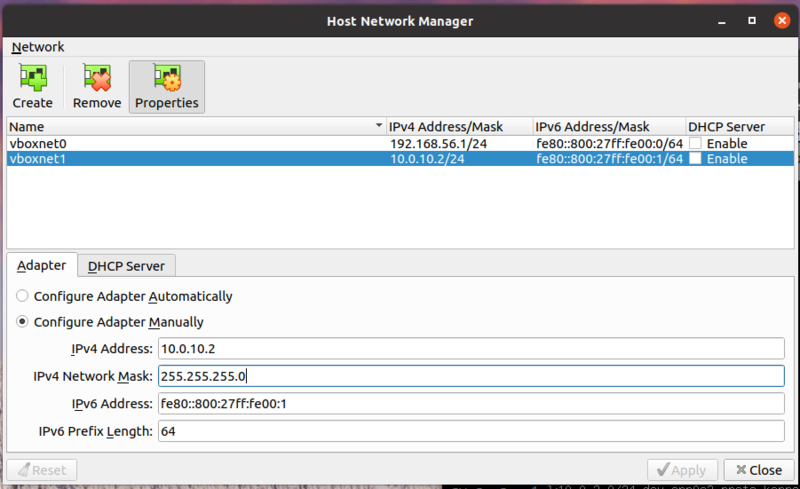Enable DHCP server for vboxnet0
Screen dimensions: 800x489
click(695, 144)
